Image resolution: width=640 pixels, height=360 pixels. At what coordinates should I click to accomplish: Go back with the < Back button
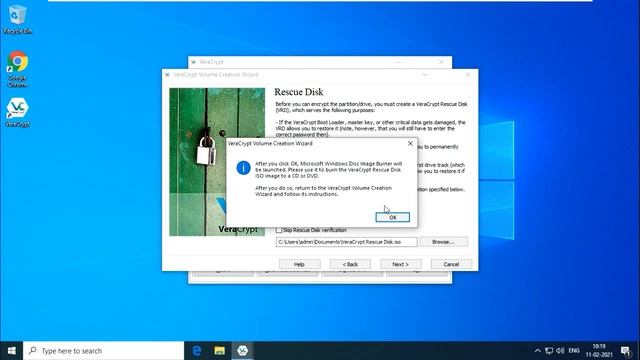point(350,264)
